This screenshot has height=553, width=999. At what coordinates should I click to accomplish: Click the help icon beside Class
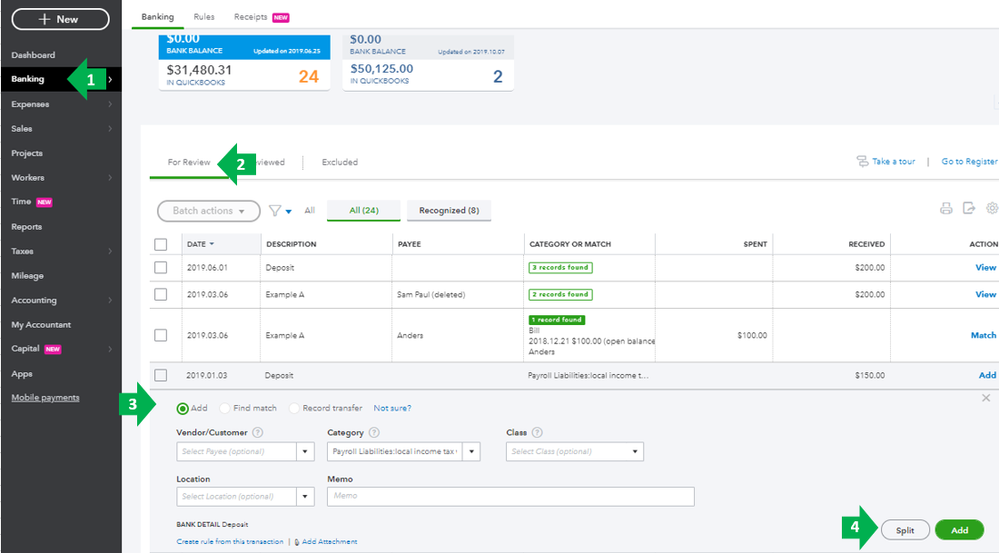click(537, 433)
